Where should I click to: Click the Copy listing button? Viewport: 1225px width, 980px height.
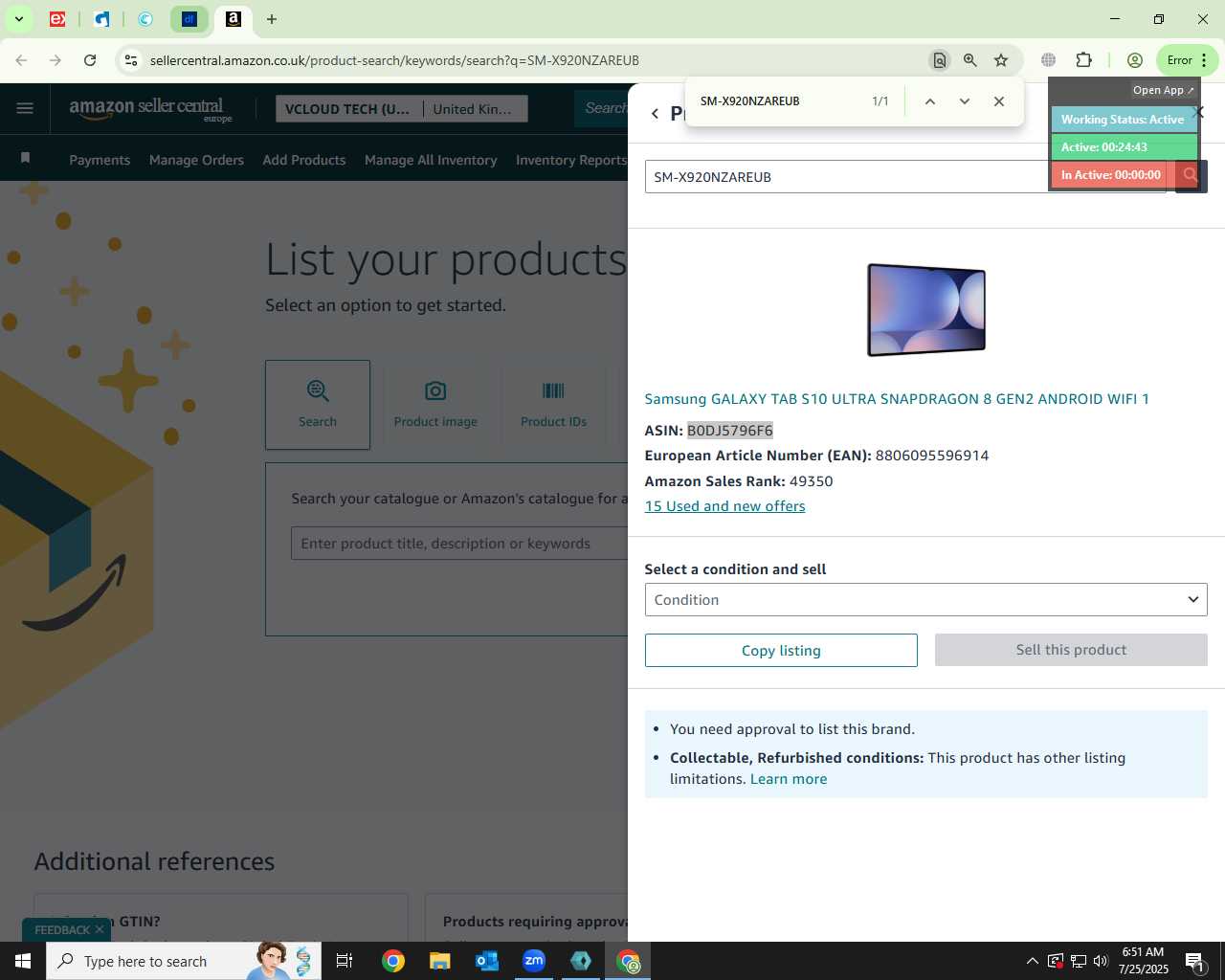pos(781,651)
